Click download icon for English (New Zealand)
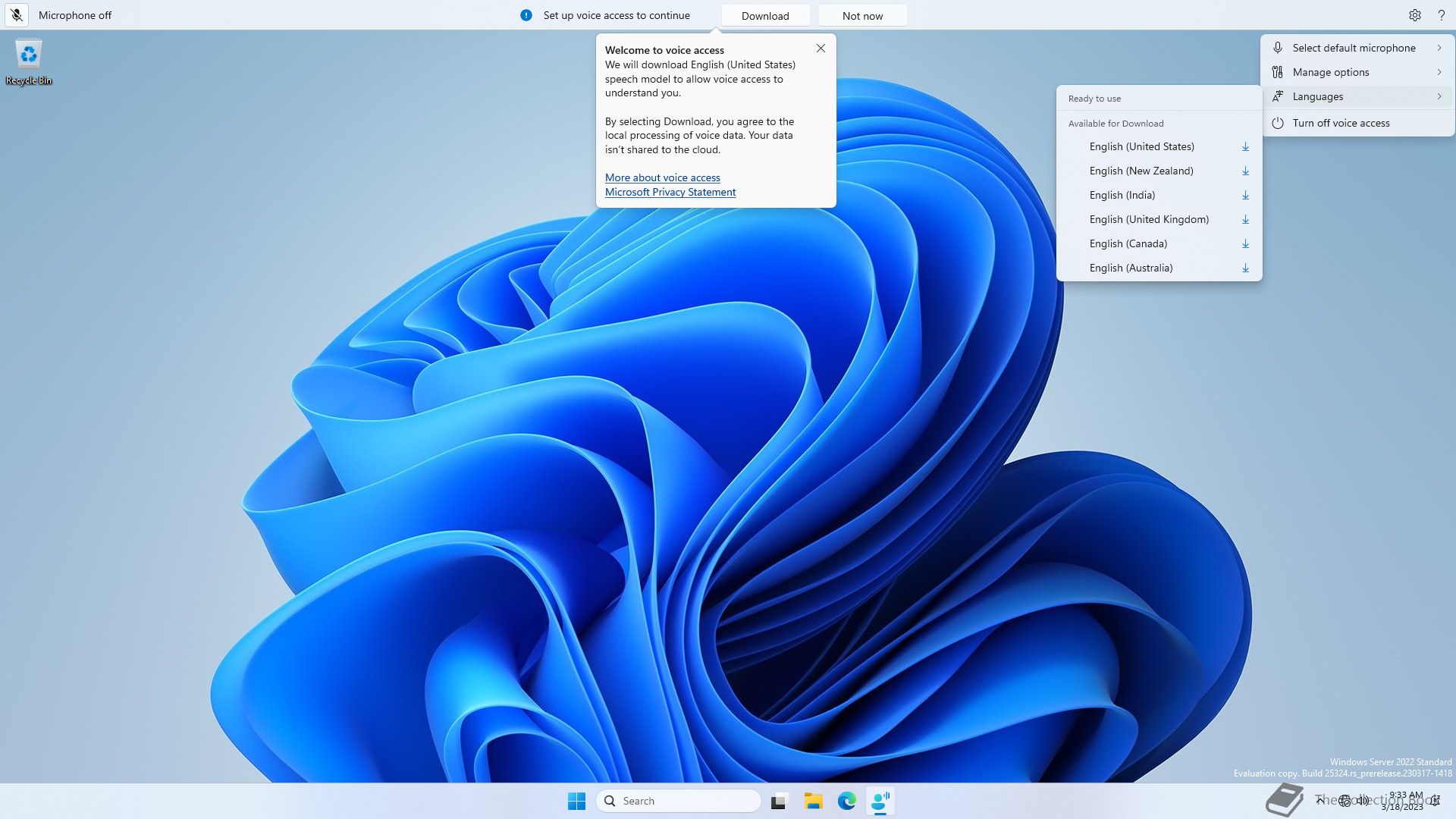The width and height of the screenshot is (1456, 819). point(1244,171)
